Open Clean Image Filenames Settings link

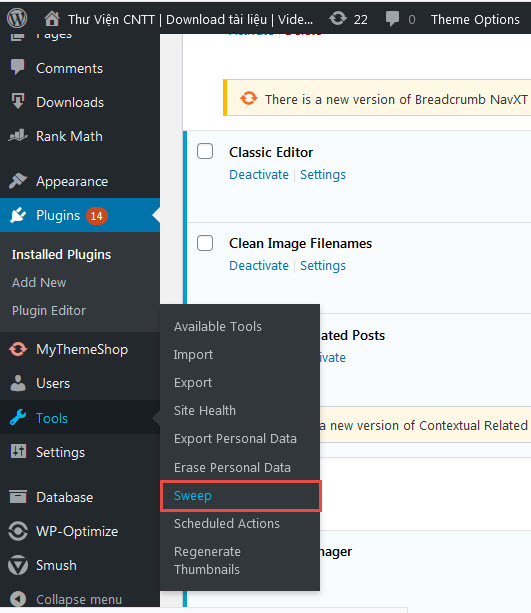click(323, 265)
